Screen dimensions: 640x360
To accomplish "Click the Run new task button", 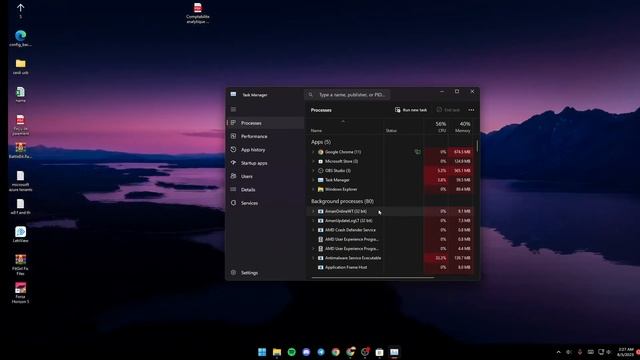I will [x=411, y=110].
